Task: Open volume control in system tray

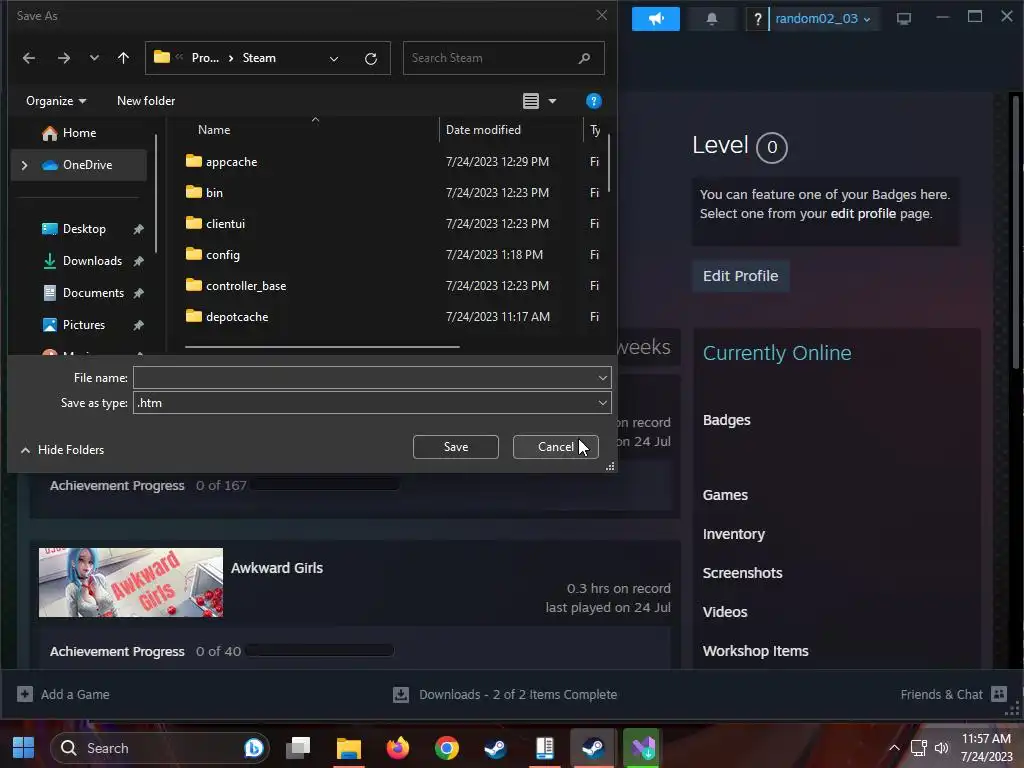Action: [941, 748]
